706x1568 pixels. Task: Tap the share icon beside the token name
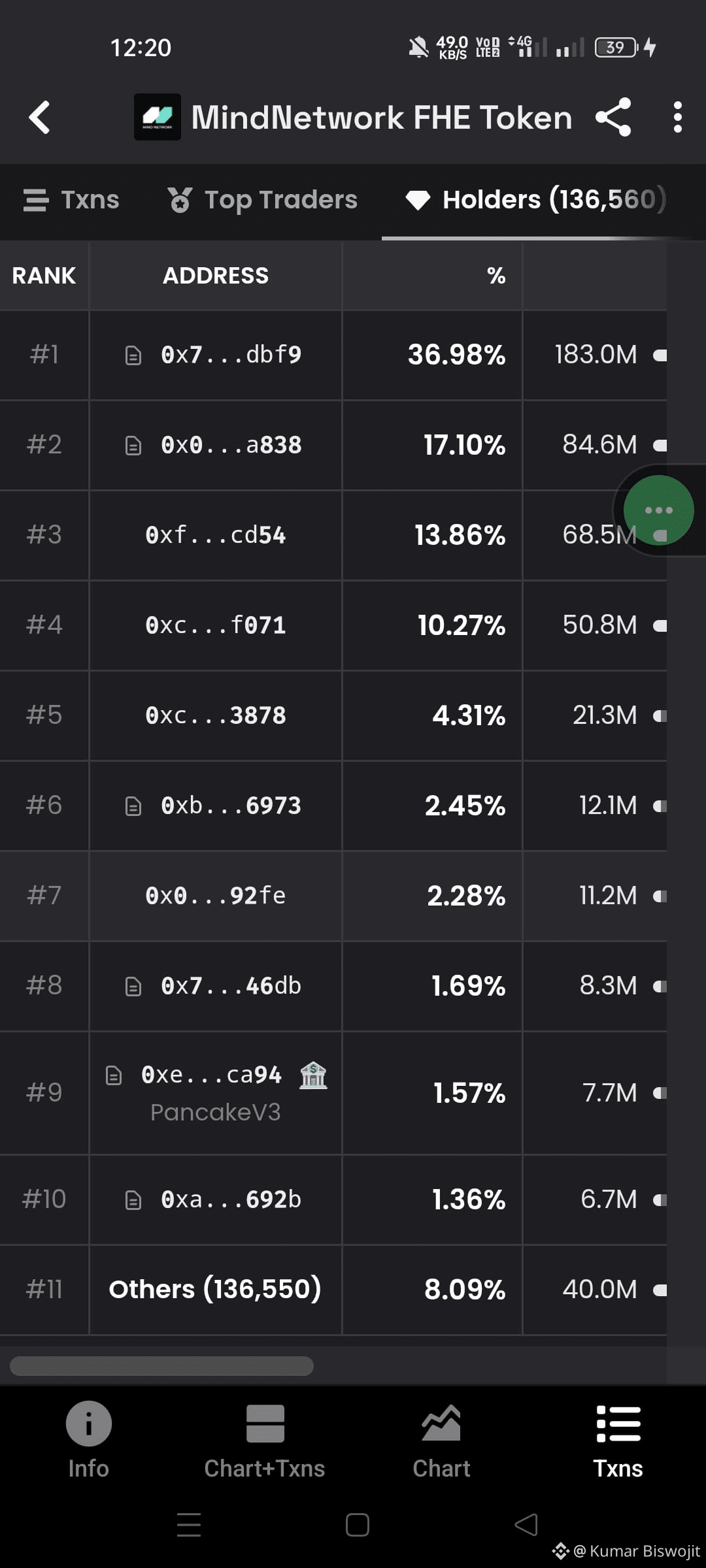click(613, 117)
